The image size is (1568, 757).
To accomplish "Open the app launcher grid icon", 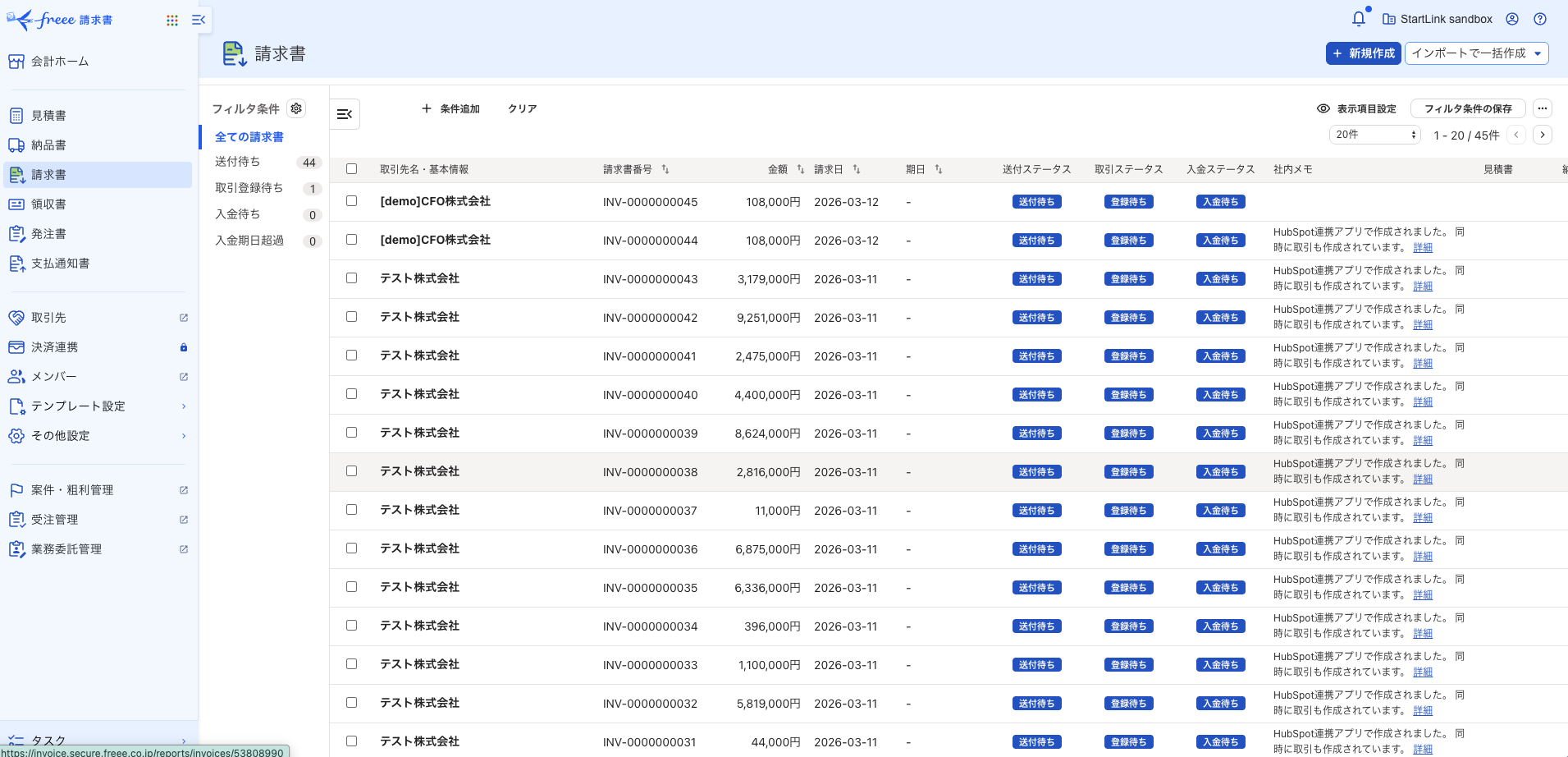I will point(172,20).
